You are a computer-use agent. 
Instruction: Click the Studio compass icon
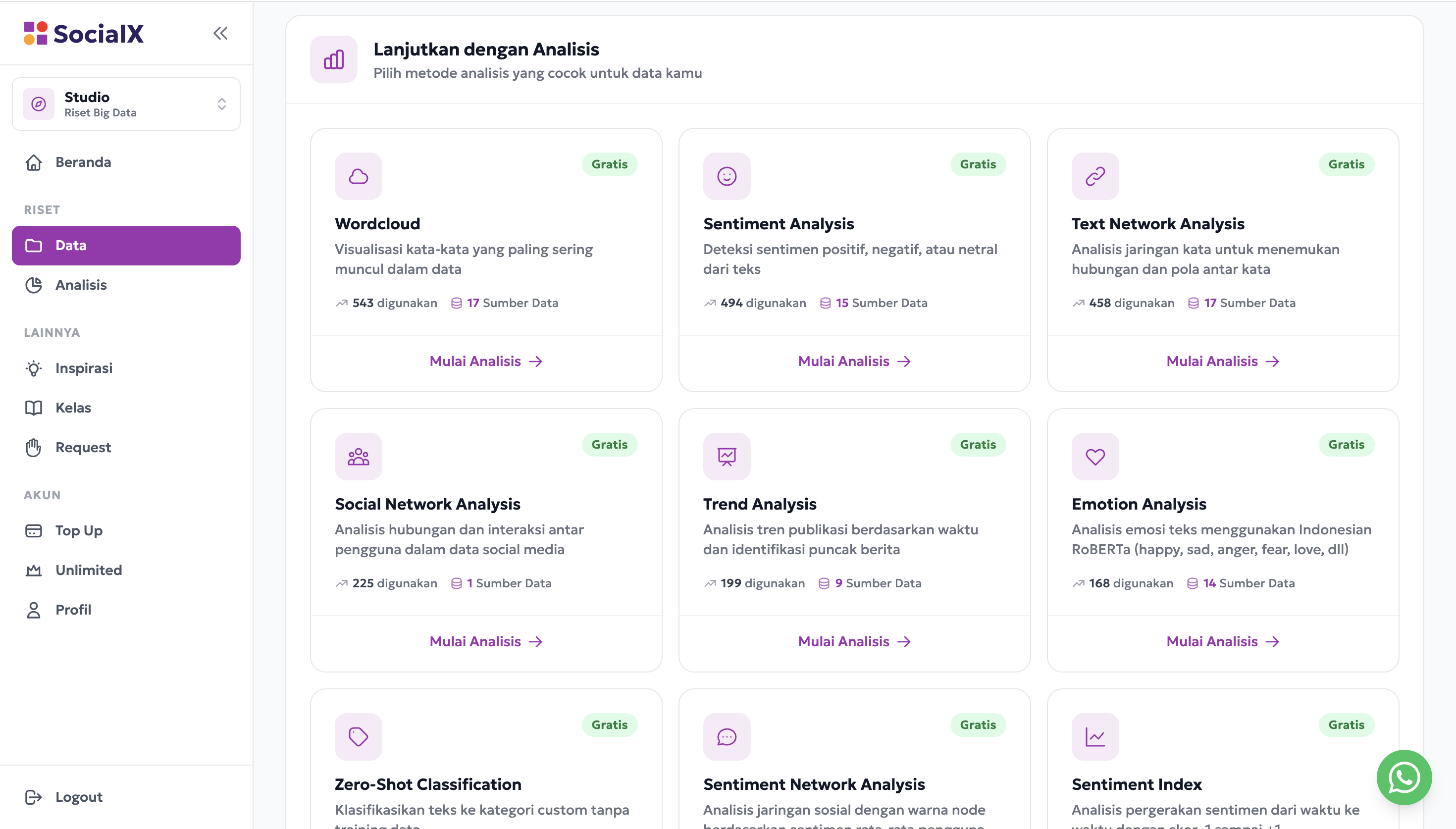click(x=39, y=104)
